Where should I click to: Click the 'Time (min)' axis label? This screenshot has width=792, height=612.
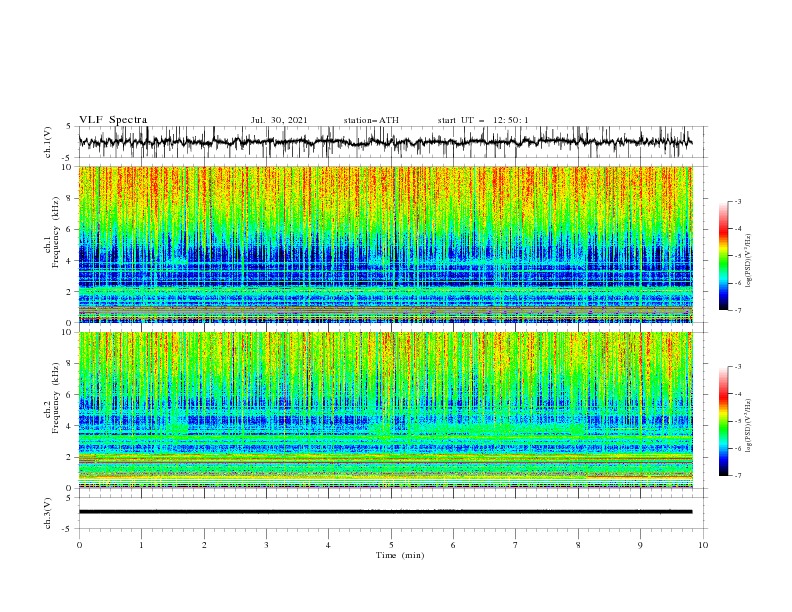pos(400,555)
